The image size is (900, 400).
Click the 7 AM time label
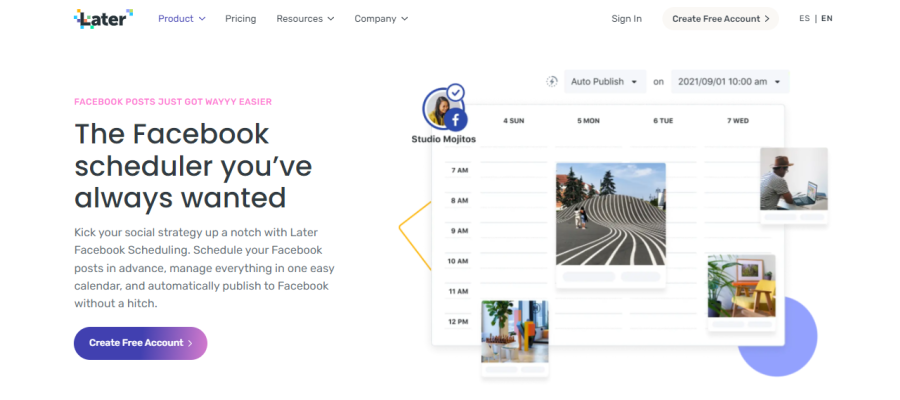[459, 170]
